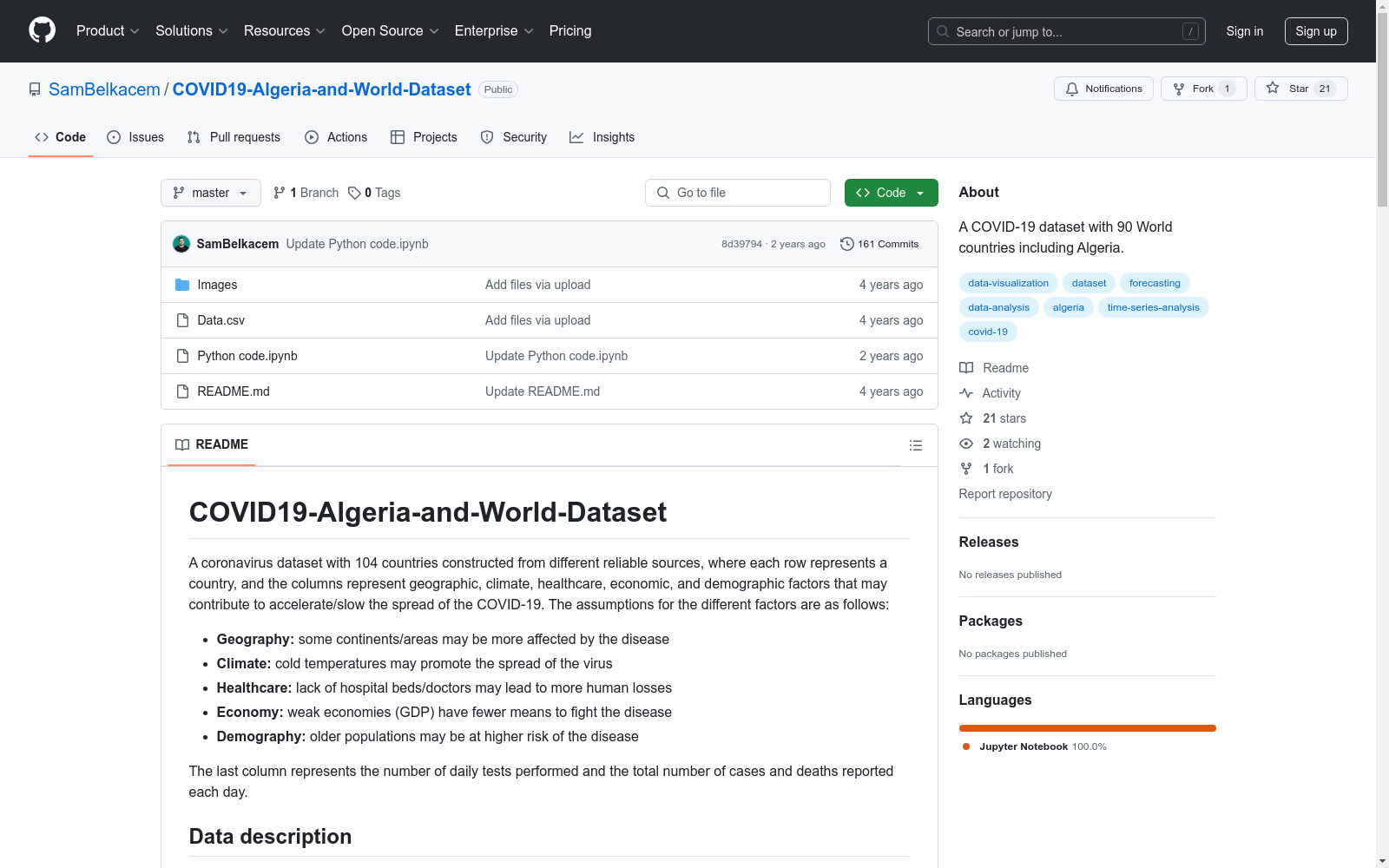Click the GitHub logo icon
Viewport: 1389px width, 868px height.
click(x=42, y=30)
